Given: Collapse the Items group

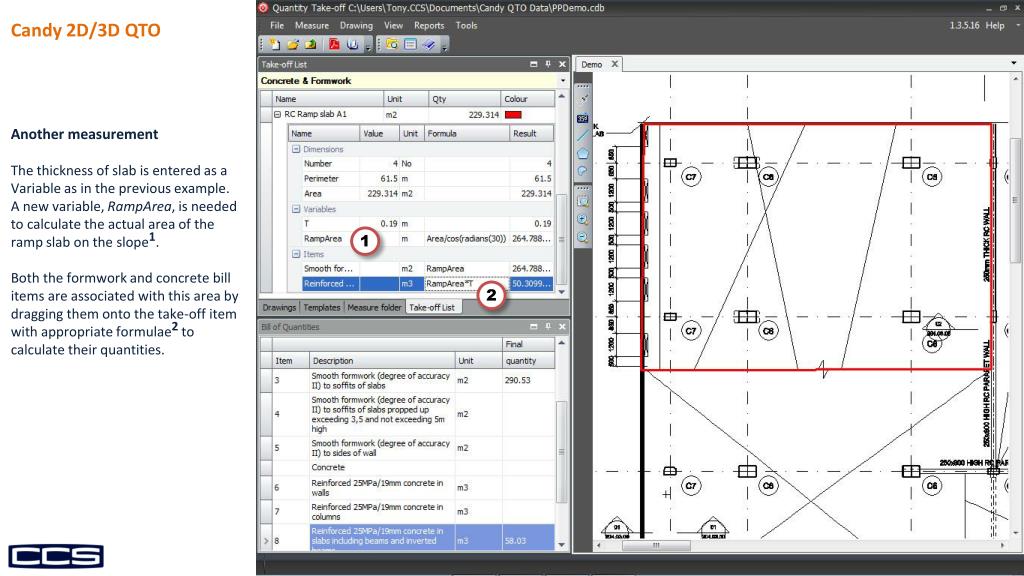Looking at the screenshot, I should 296,254.
